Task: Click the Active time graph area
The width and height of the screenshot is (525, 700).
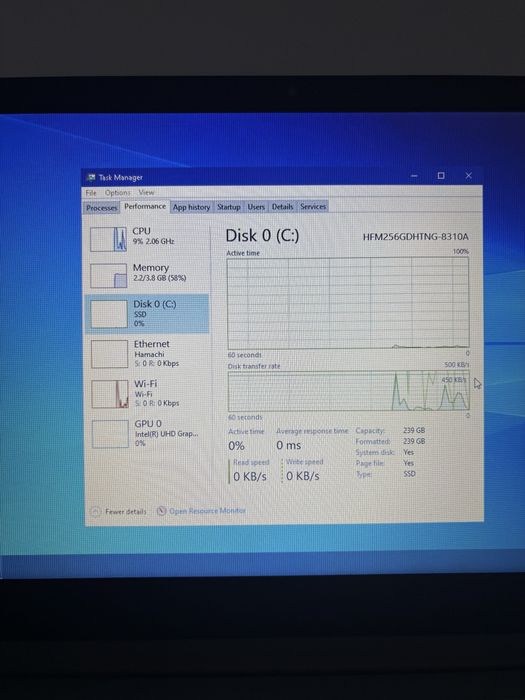Action: click(348, 303)
